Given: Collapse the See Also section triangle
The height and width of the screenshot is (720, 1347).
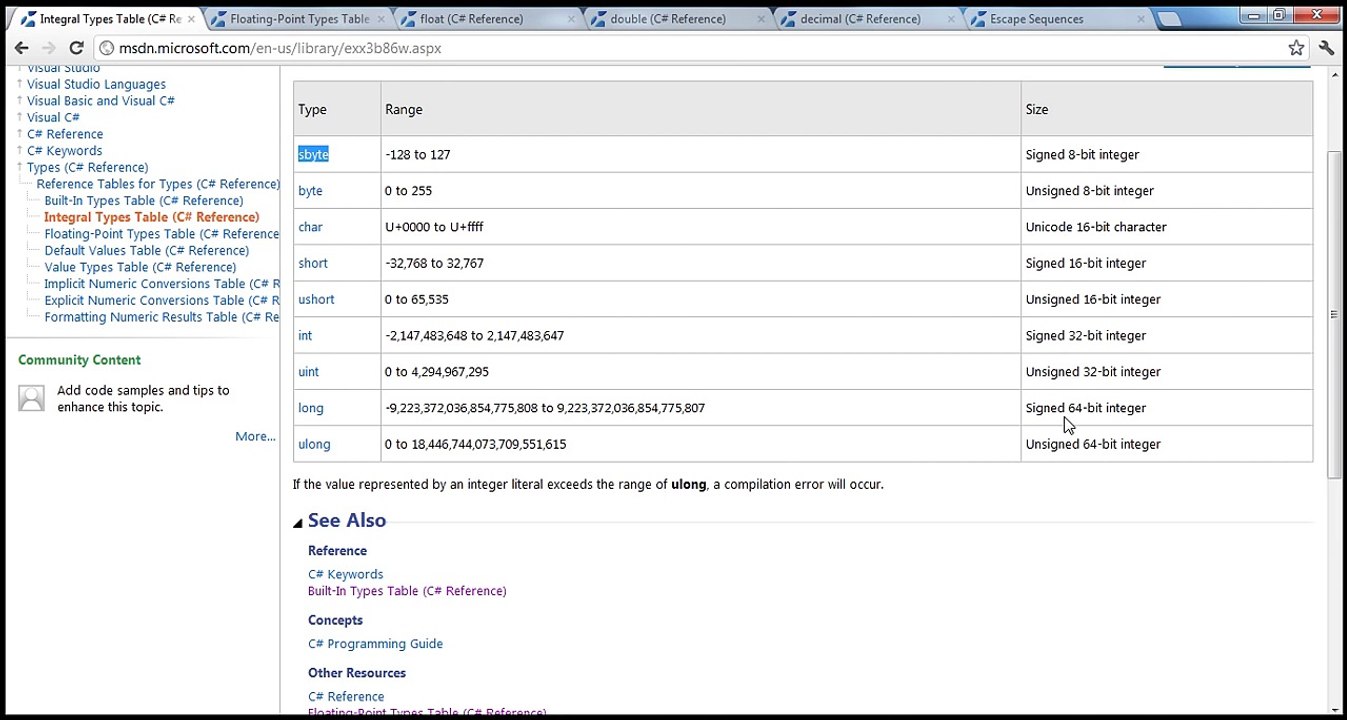Looking at the screenshot, I should pyautogui.click(x=298, y=523).
